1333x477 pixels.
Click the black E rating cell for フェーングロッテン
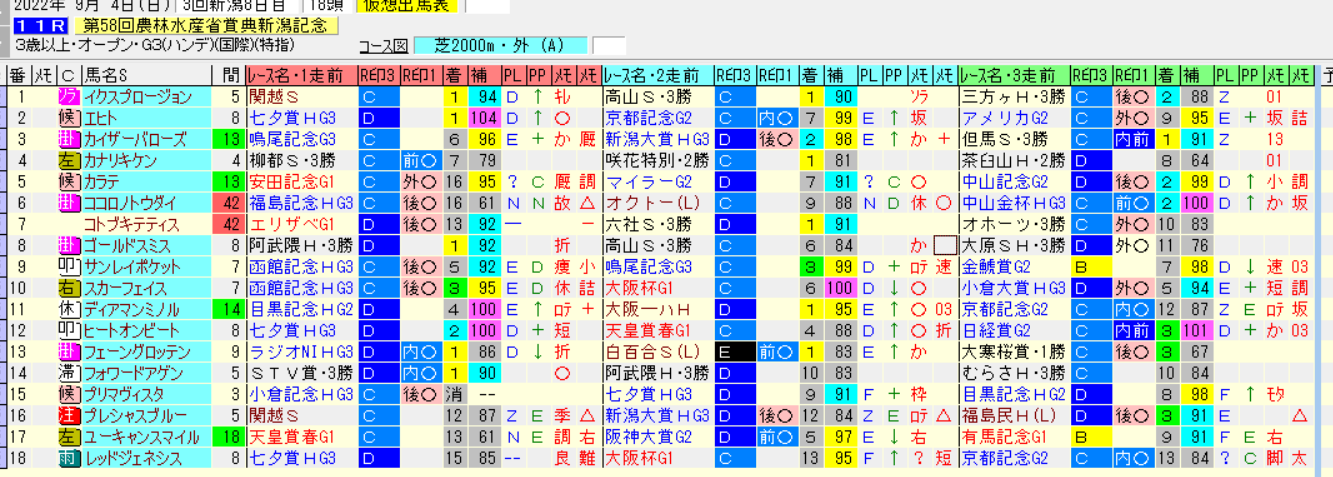(x=734, y=352)
